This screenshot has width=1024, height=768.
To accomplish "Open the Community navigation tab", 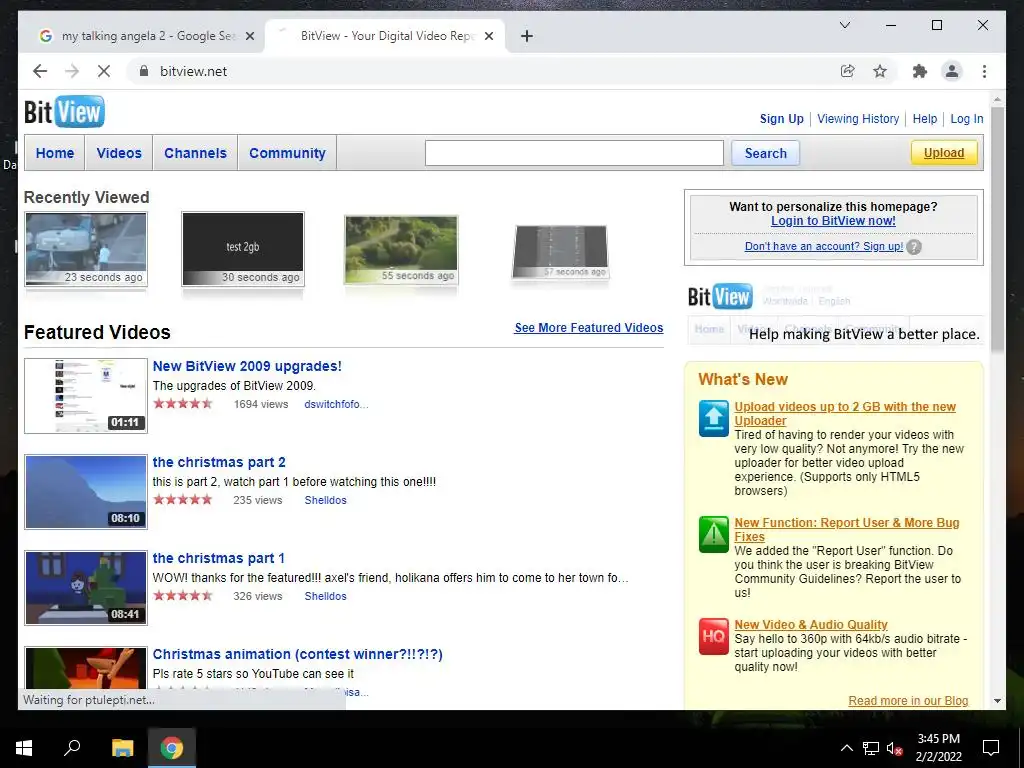I will (287, 153).
